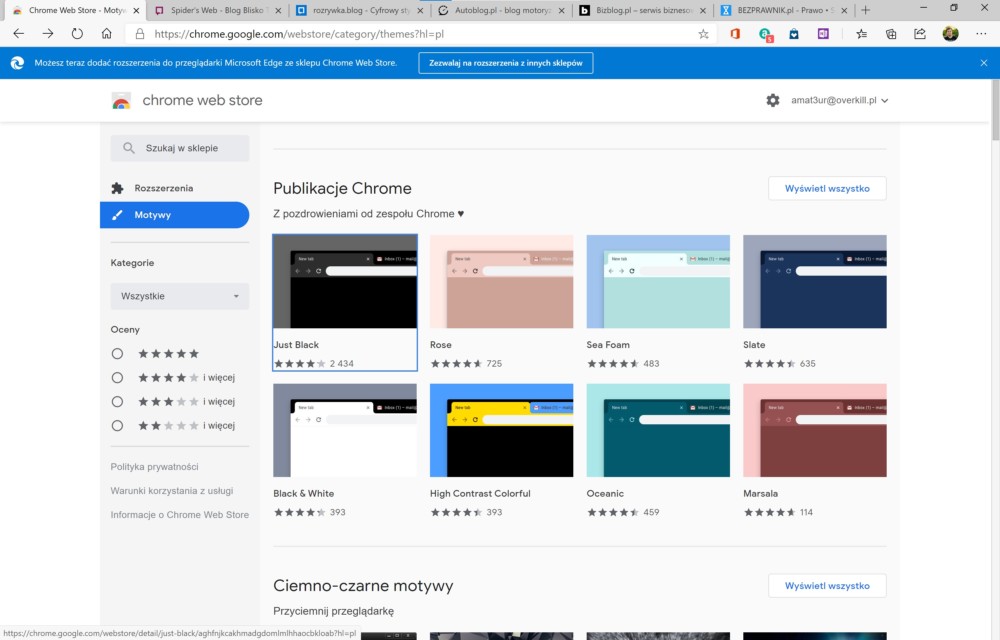Viewport: 1000px width, 640px height.
Task: Switch to the rozrywka.blog tab
Action: point(361,10)
